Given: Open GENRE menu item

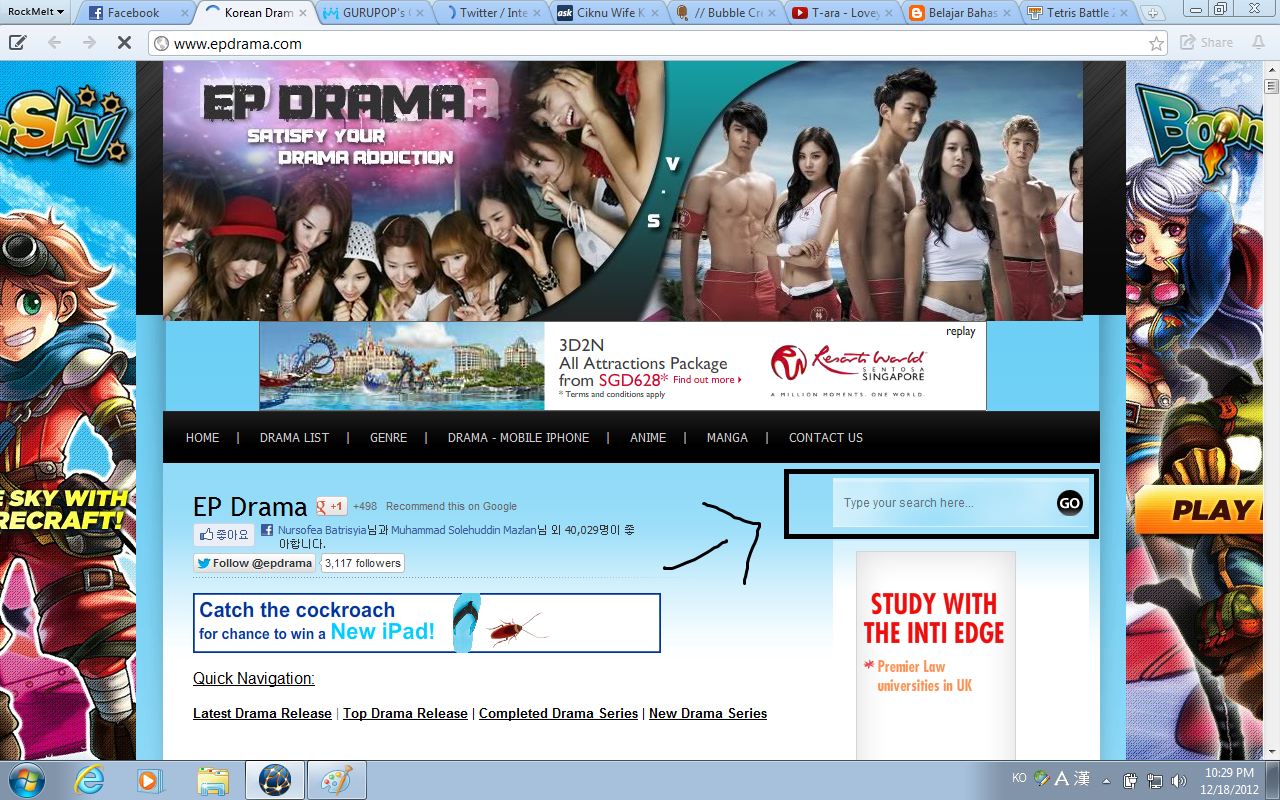Looking at the screenshot, I should click(x=388, y=438).
